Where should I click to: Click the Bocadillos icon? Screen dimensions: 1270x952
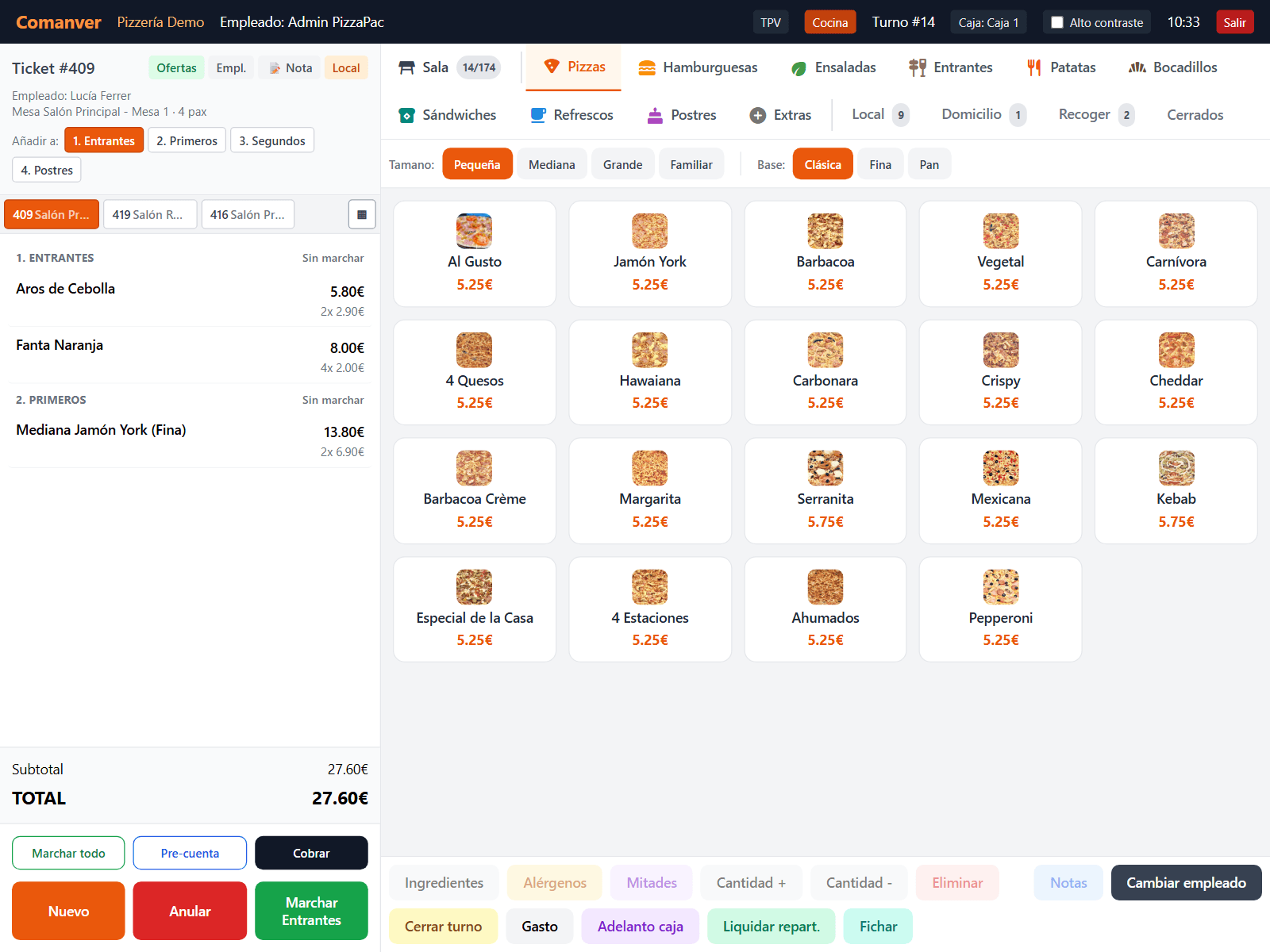[x=1137, y=67]
